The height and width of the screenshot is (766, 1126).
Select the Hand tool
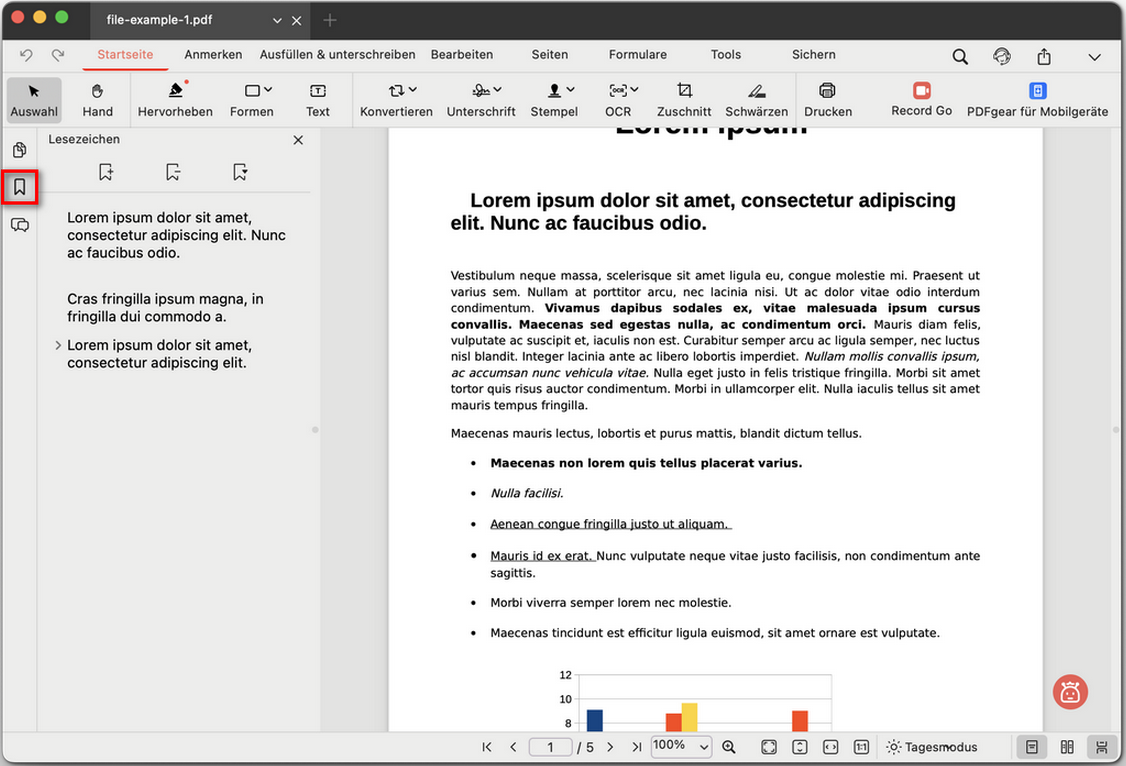(x=97, y=99)
